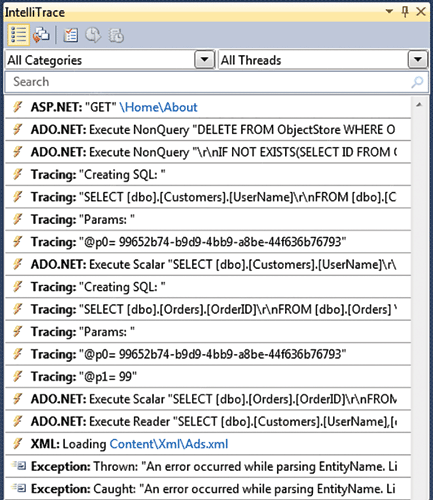Screen dimensions: 433x500
Task: Open the Content\Xml\Ads.xml link
Action: (169, 444)
